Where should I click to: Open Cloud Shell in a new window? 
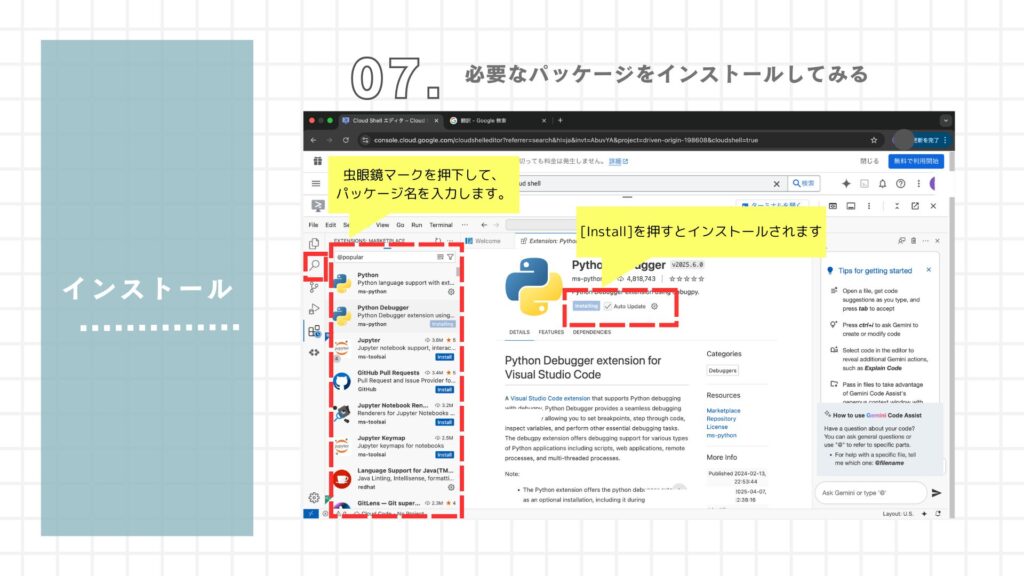(915, 206)
